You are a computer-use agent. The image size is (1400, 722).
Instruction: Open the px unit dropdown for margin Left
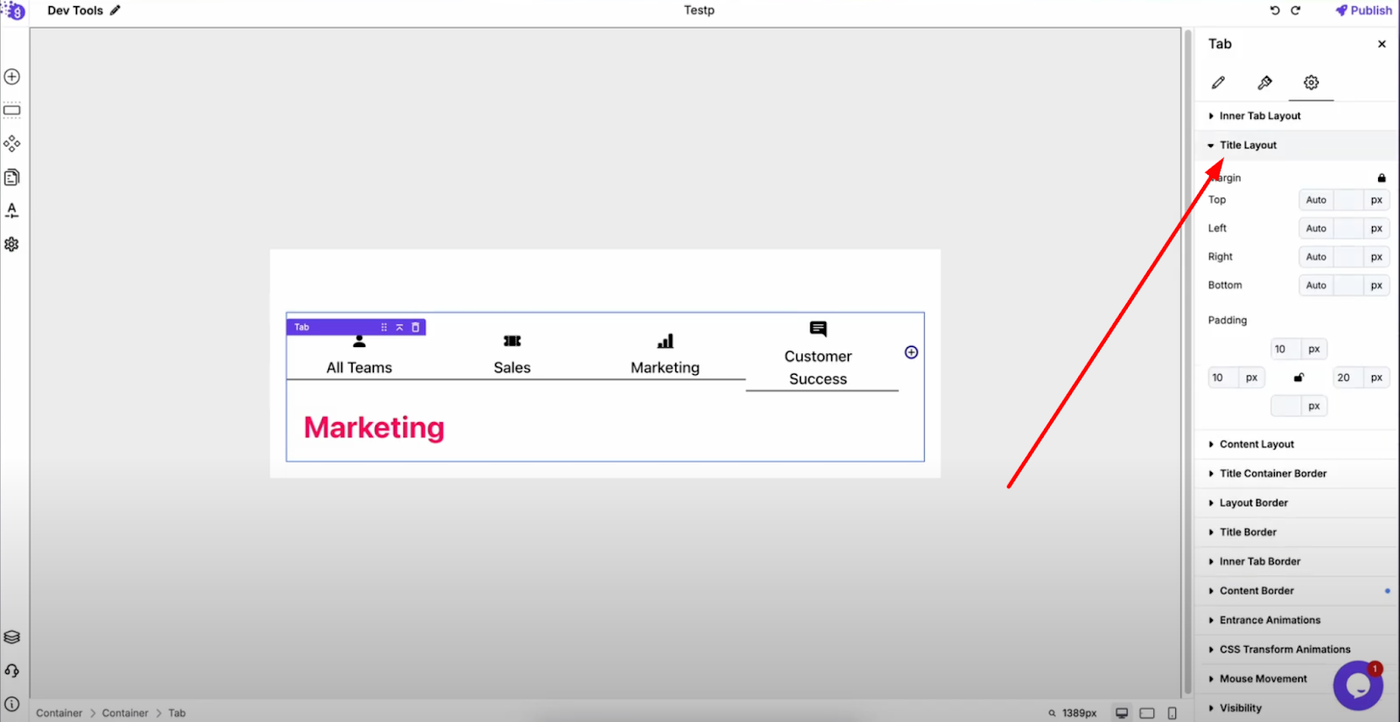1377,228
